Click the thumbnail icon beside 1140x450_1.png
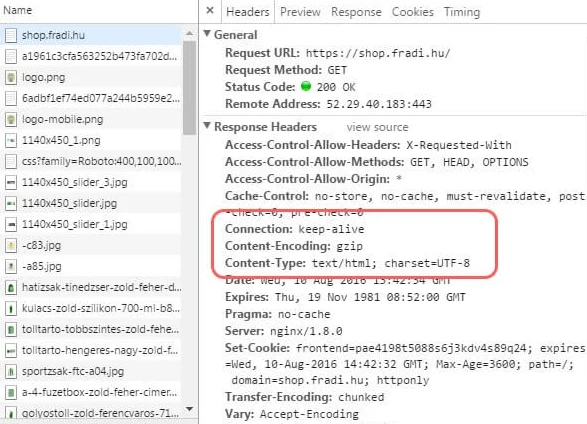The image size is (587, 424). (x=11, y=140)
